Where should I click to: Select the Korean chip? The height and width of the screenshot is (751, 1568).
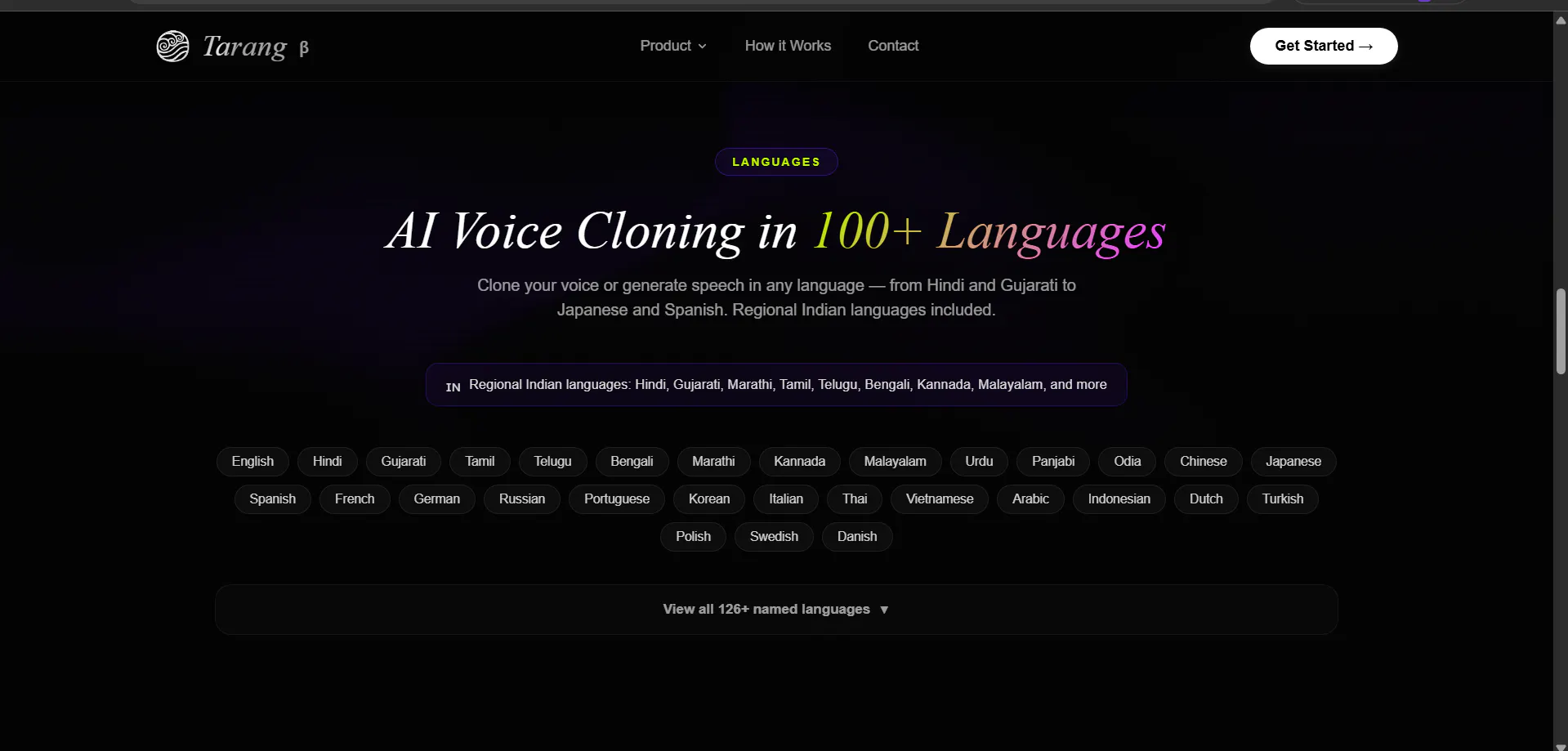tap(709, 499)
